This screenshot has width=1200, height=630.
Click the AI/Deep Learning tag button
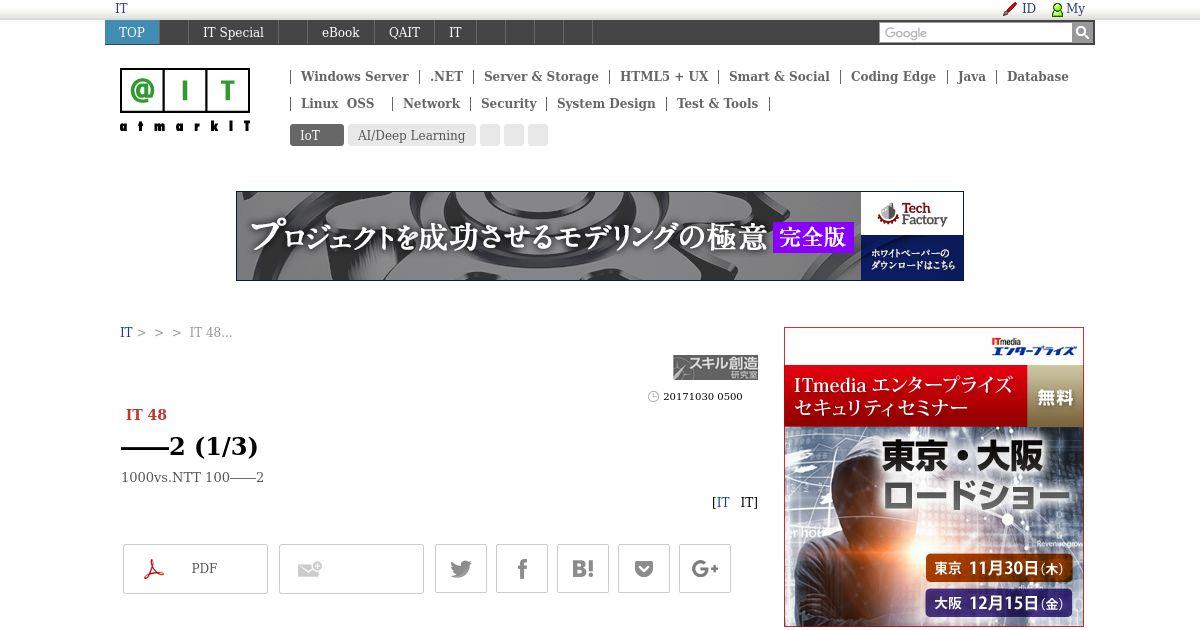(x=412, y=135)
